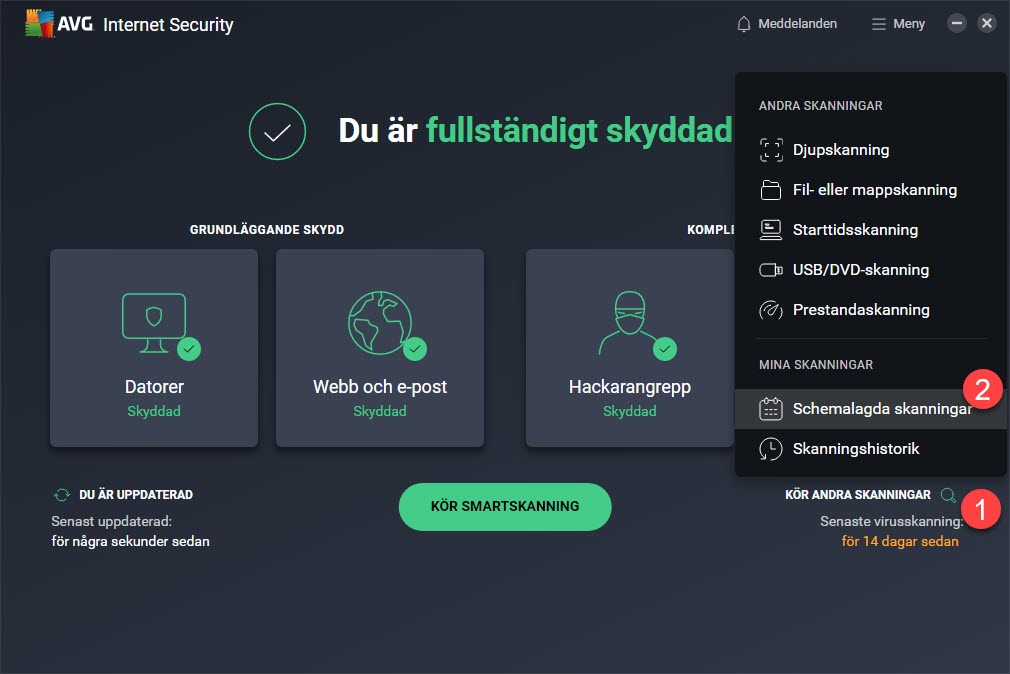This screenshot has width=1010, height=674.
Task: Open the Datorer protection tile
Action: (154, 348)
